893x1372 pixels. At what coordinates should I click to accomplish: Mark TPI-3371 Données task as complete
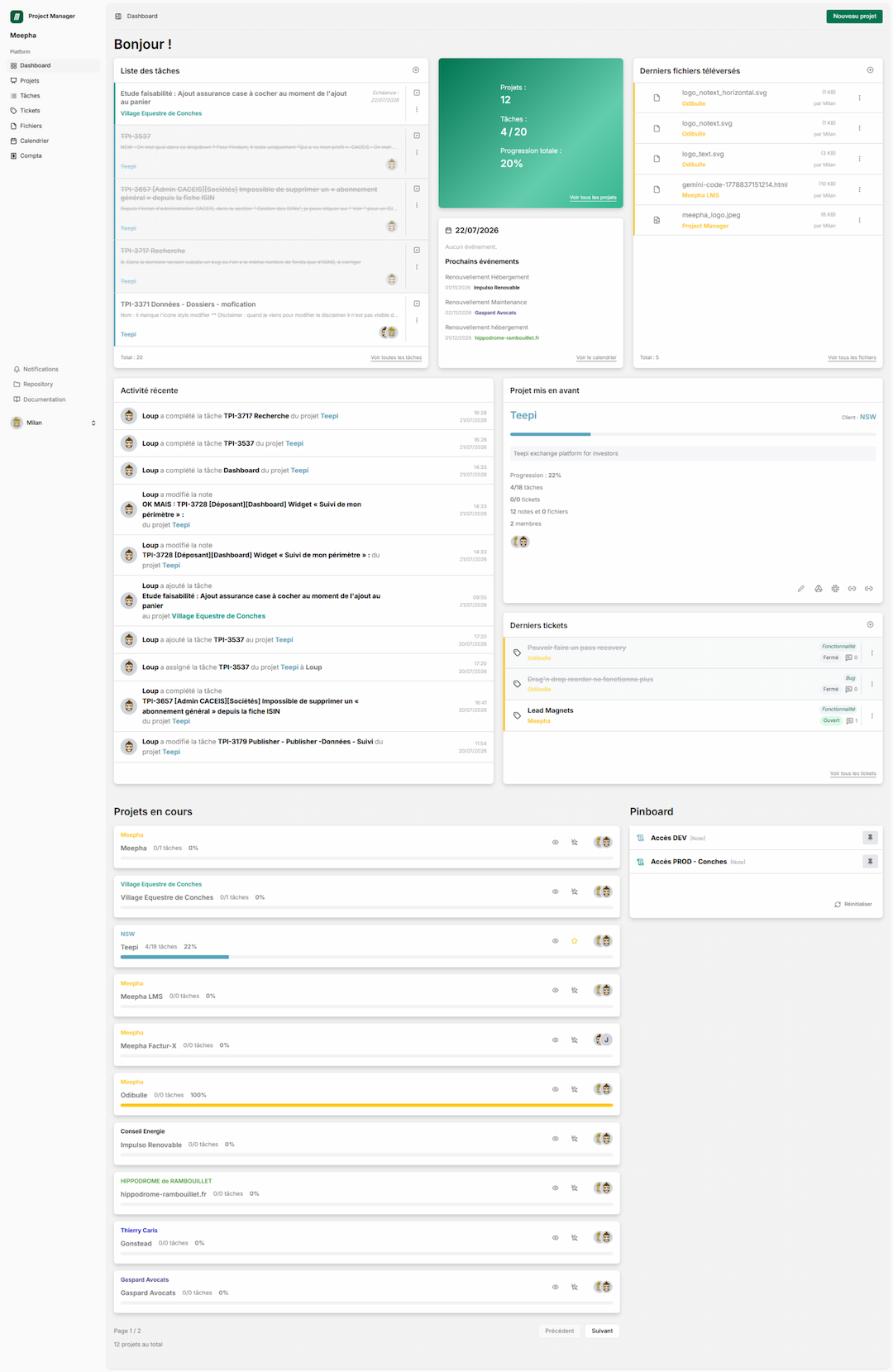(x=417, y=304)
